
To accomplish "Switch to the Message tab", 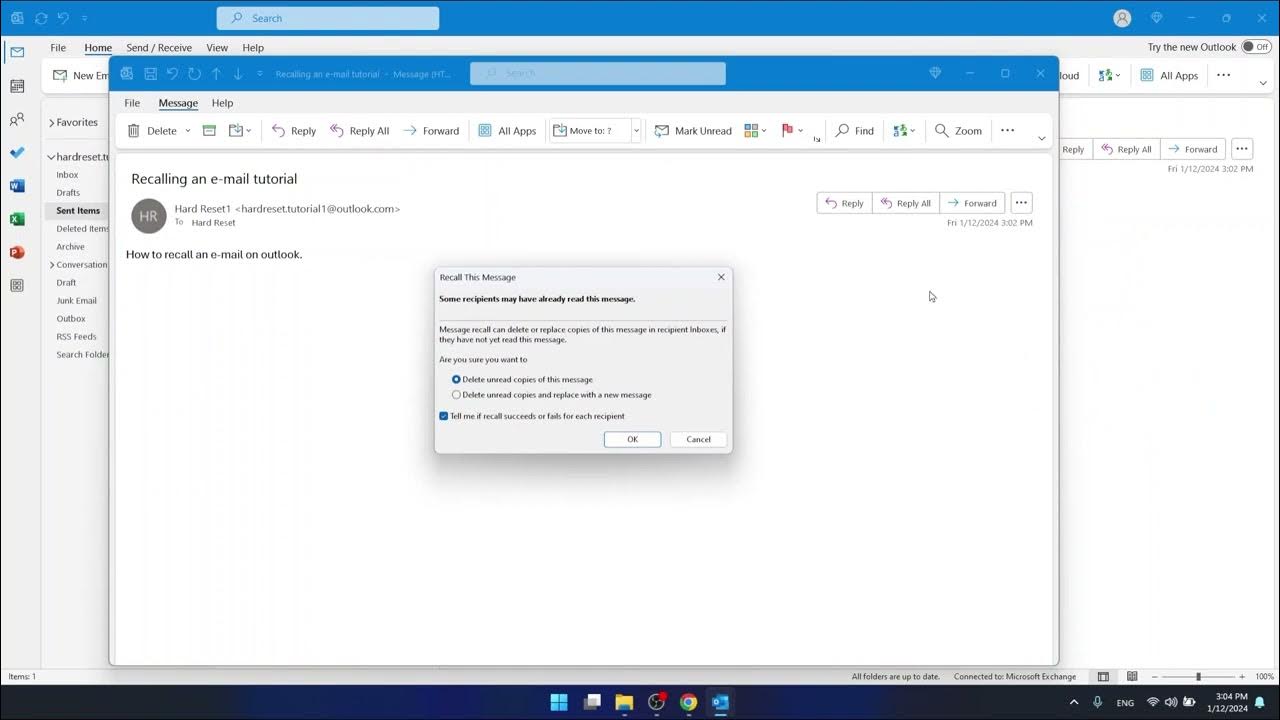I will tap(178, 103).
